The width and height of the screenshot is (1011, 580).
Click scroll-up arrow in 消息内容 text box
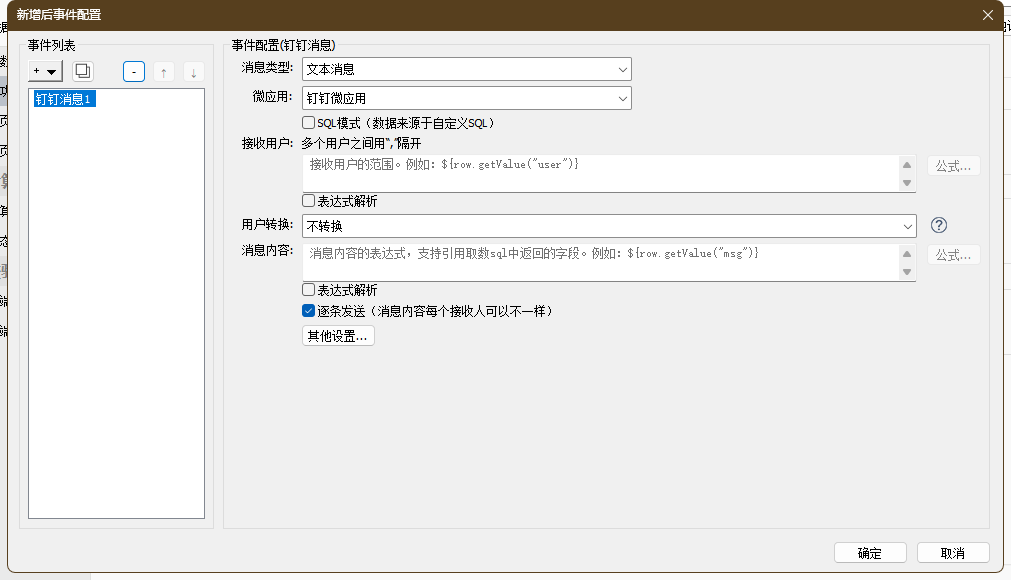(x=907, y=254)
